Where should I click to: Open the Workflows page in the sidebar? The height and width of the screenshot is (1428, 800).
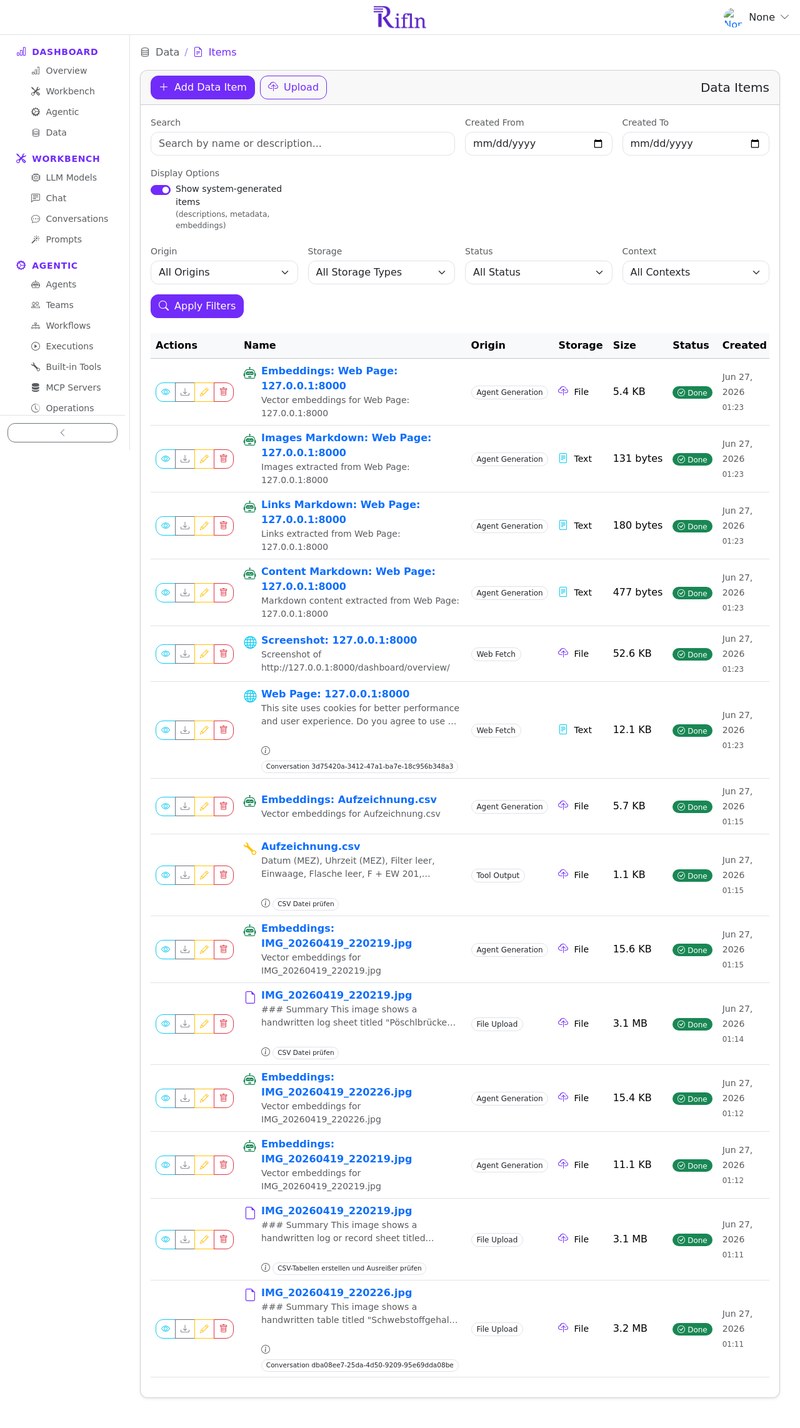click(x=68, y=326)
